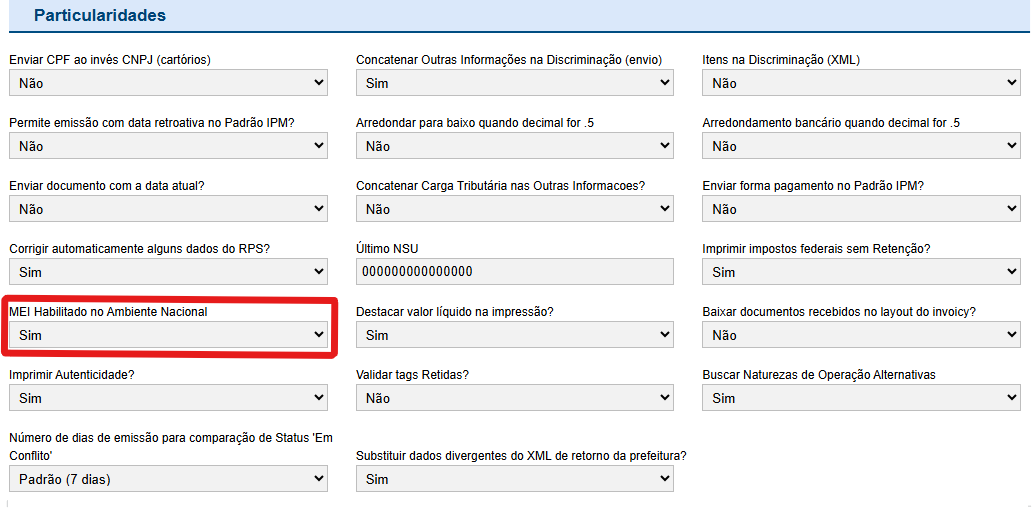Open the 'Padrão (7 dias)' dropdown
1032x508 pixels.
click(168, 480)
